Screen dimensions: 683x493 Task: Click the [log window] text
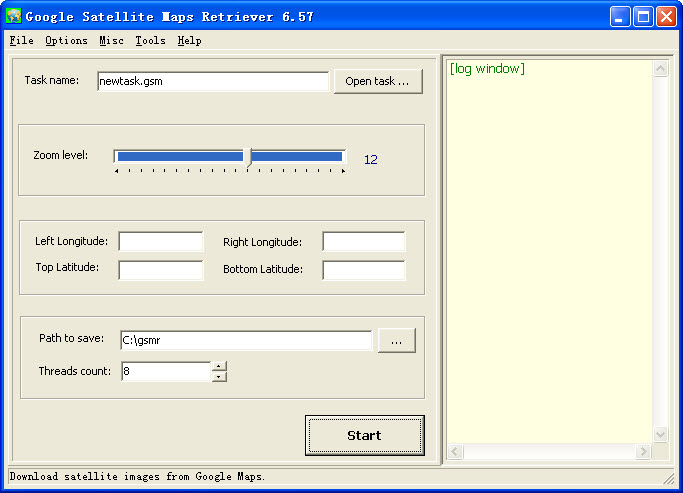click(x=487, y=69)
